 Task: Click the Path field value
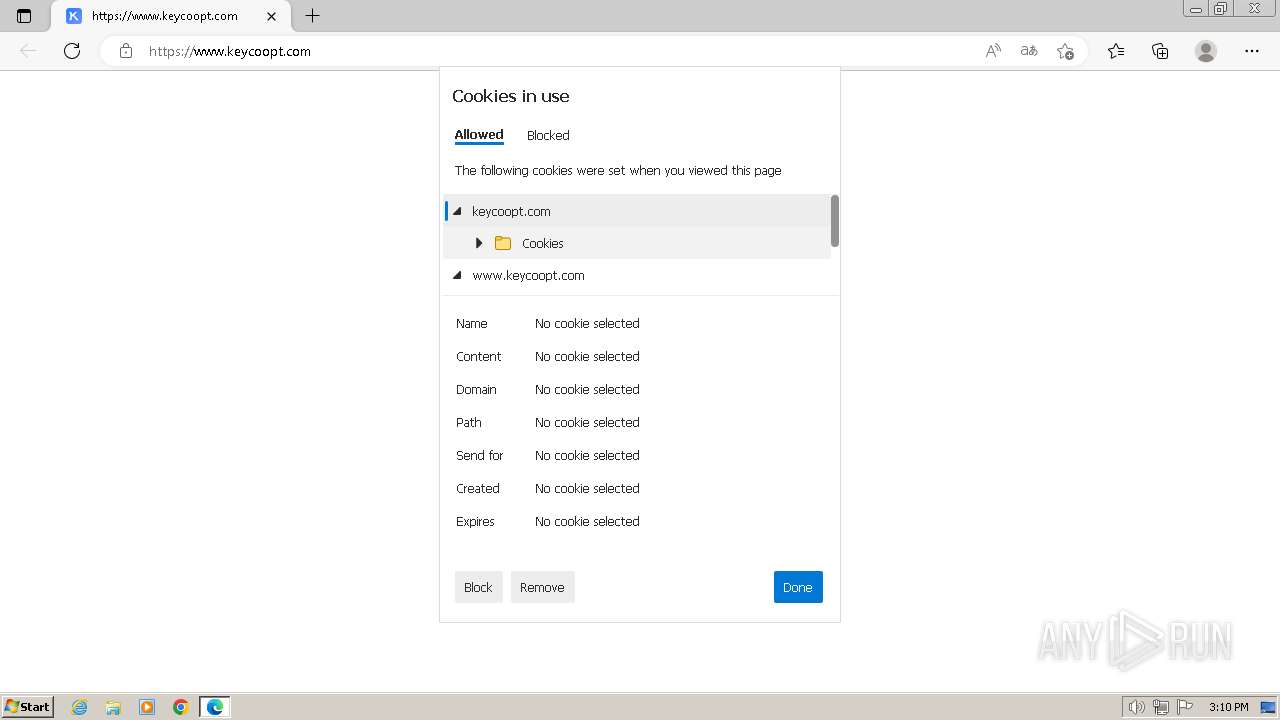coord(587,422)
